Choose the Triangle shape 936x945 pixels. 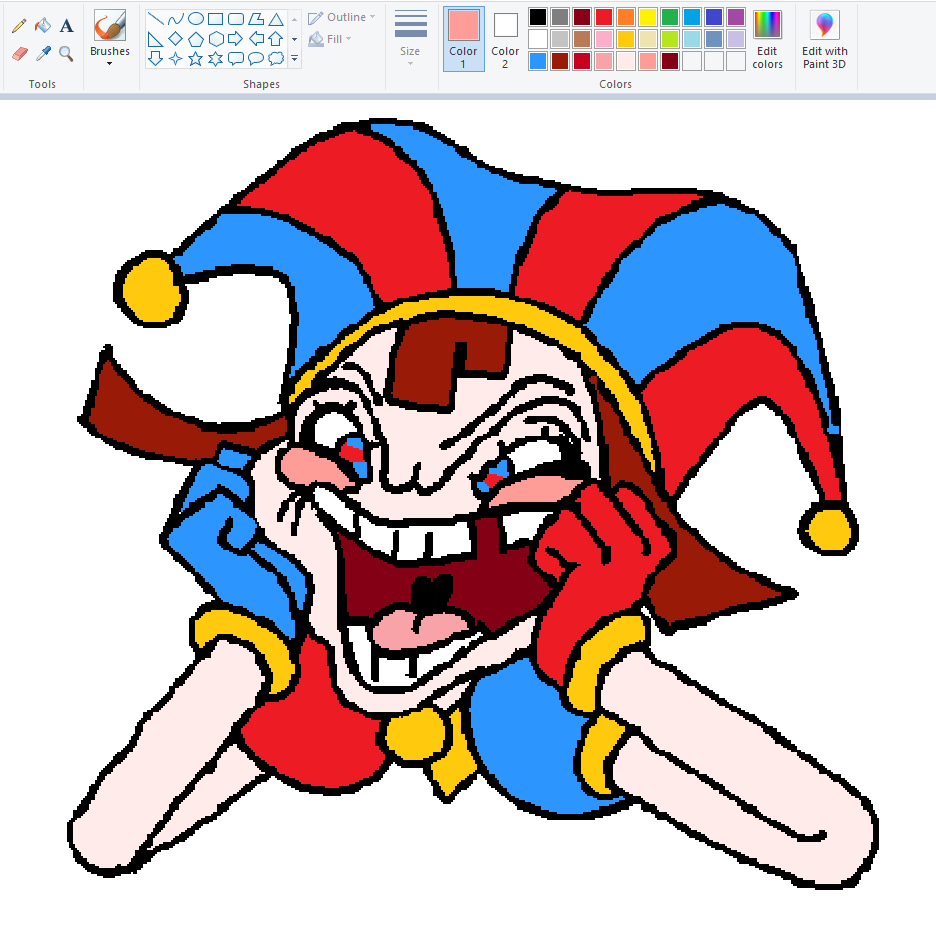[x=276, y=19]
